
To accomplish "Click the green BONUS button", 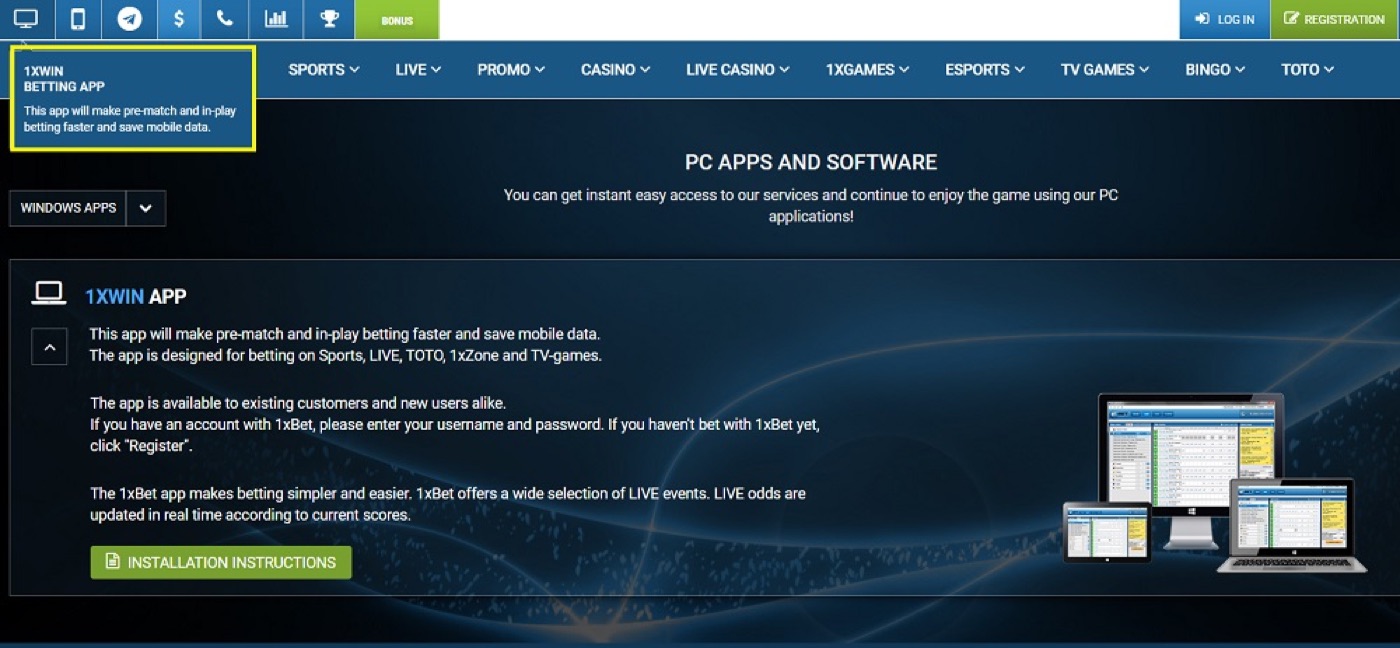I will tap(397, 20).
